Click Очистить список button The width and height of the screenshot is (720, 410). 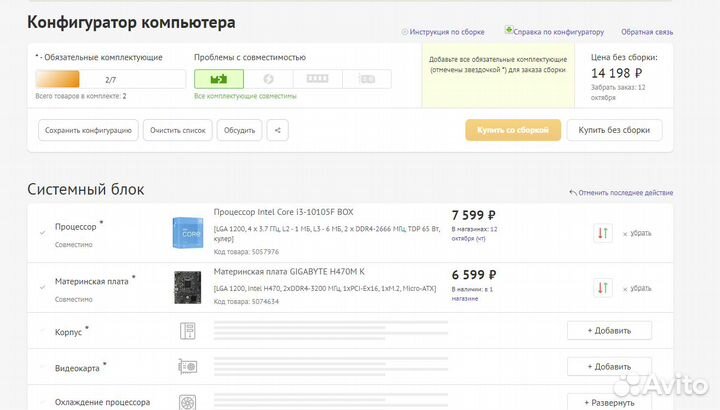(x=178, y=130)
